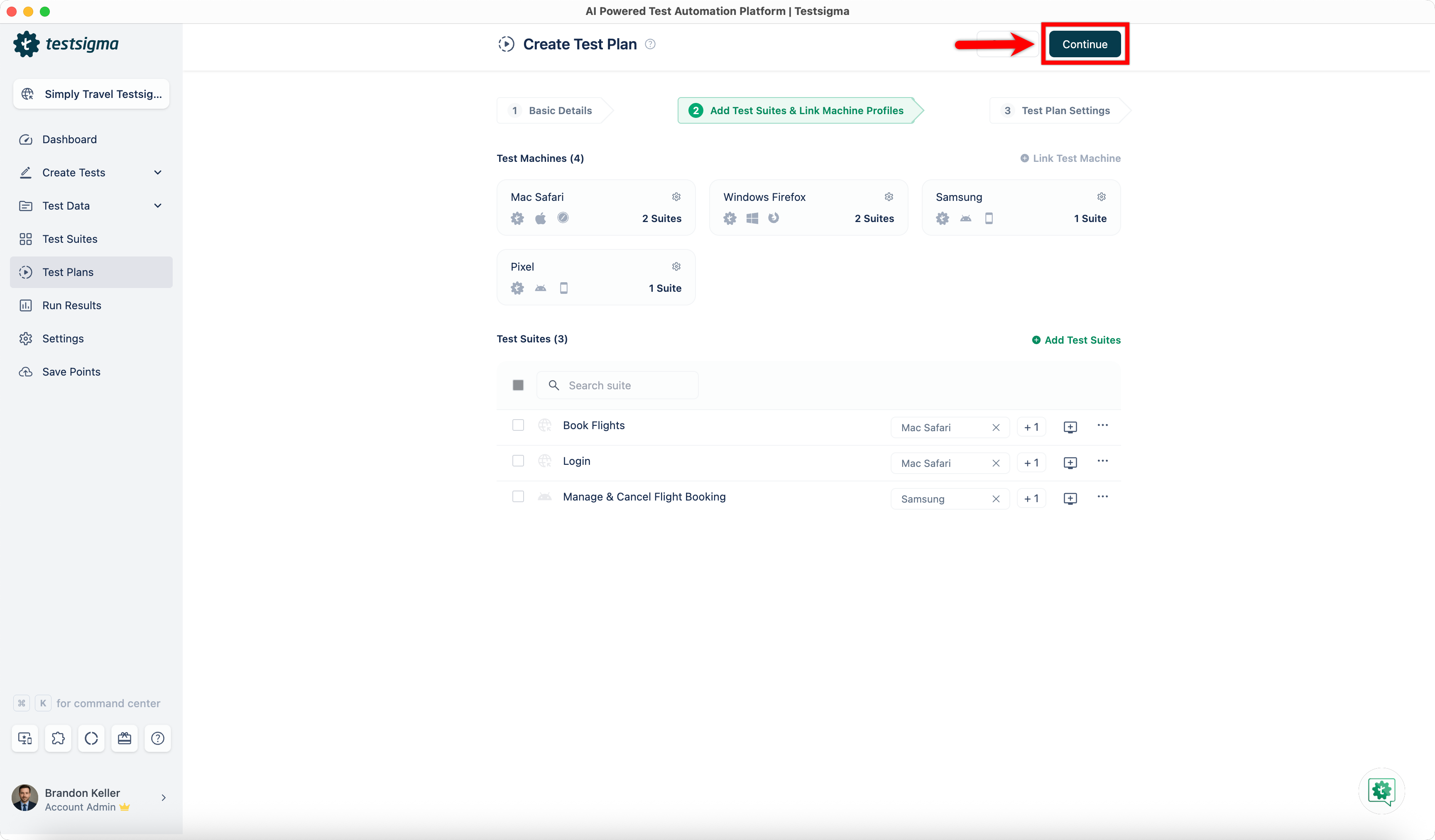Remove Samsung machine from Manage & Cancel row
Image resolution: width=1435 pixels, height=840 pixels.
pyautogui.click(x=995, y=499)
